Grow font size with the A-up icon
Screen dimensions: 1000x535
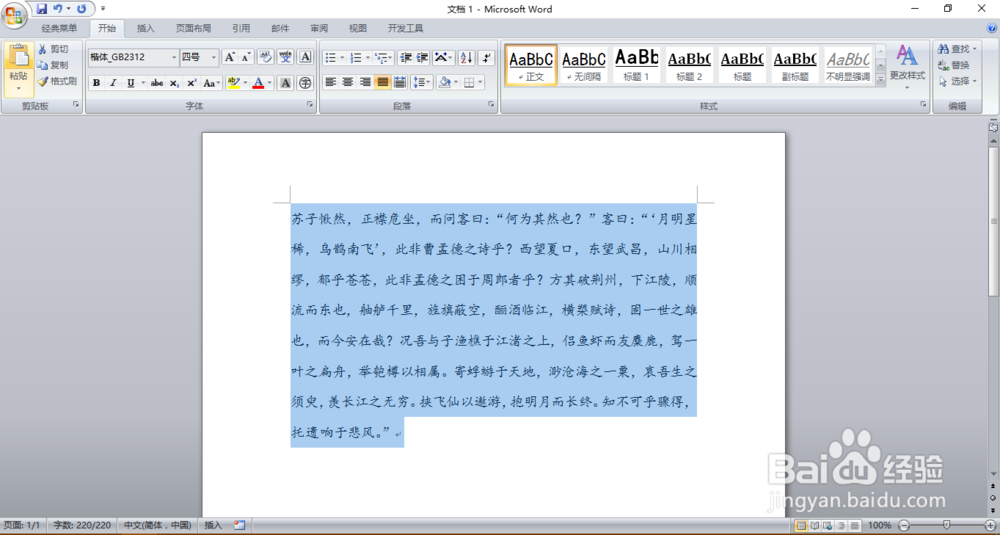point(230,57)
